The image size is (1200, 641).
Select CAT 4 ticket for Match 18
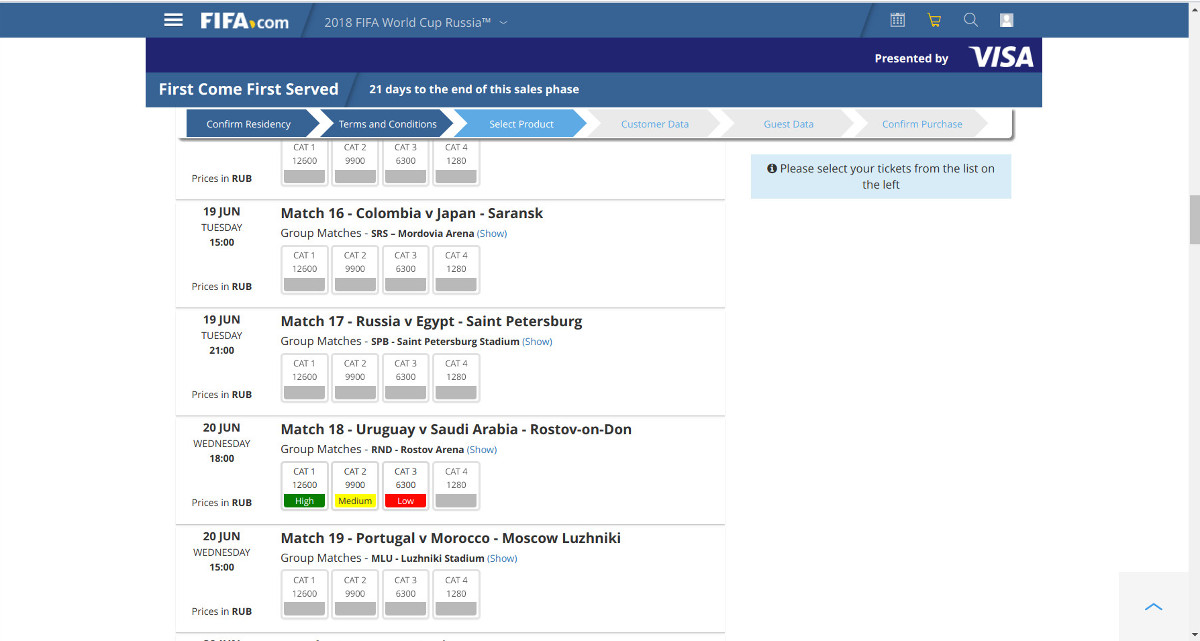(456, 486)
